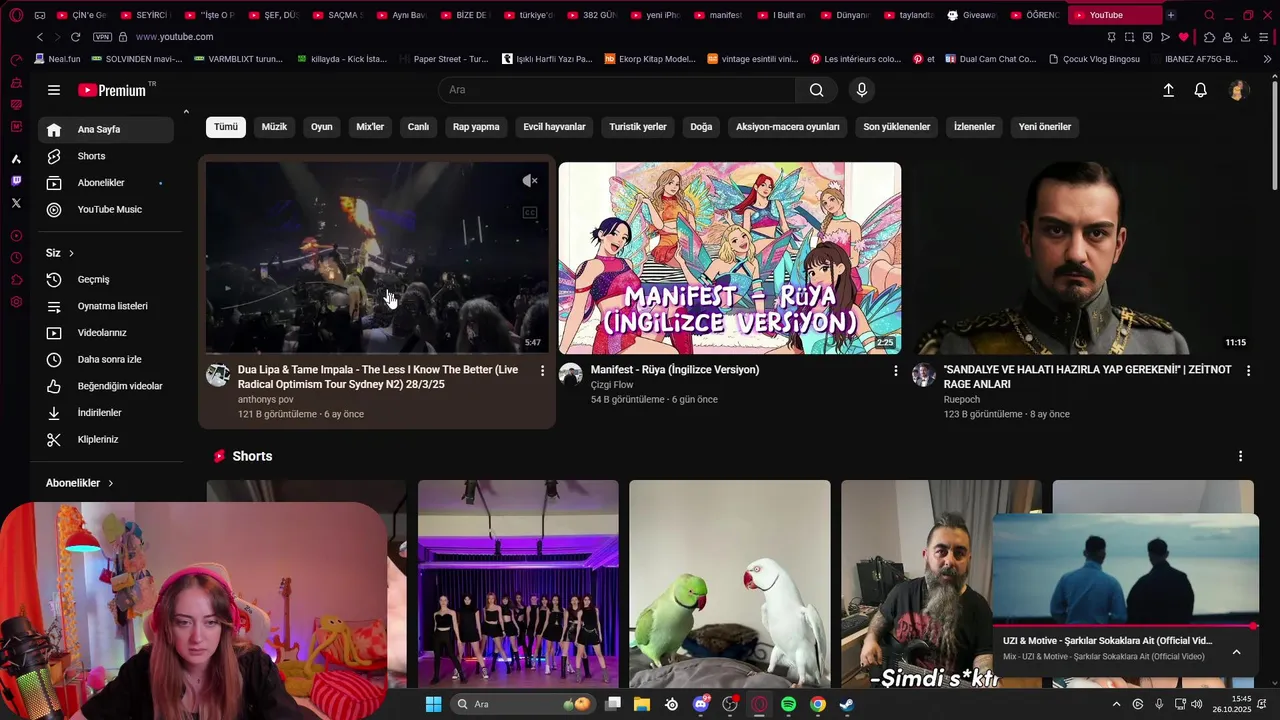Open Beğendiğim videolar
1280x720 pixels.
point(106,386)
